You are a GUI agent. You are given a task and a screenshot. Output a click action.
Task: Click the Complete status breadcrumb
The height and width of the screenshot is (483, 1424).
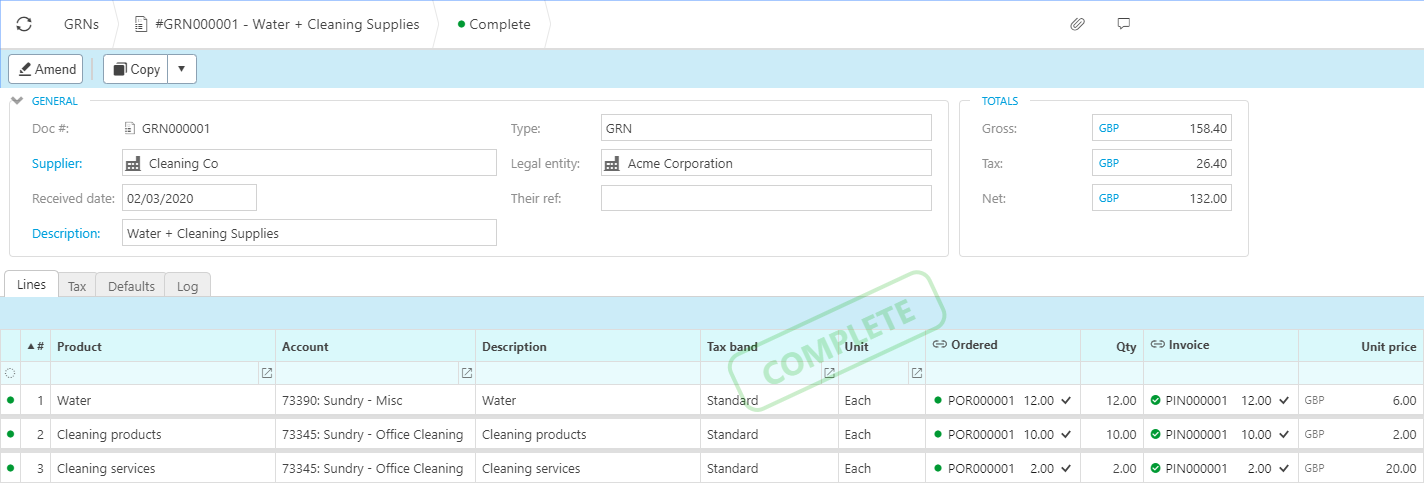[x=494, y=24]
